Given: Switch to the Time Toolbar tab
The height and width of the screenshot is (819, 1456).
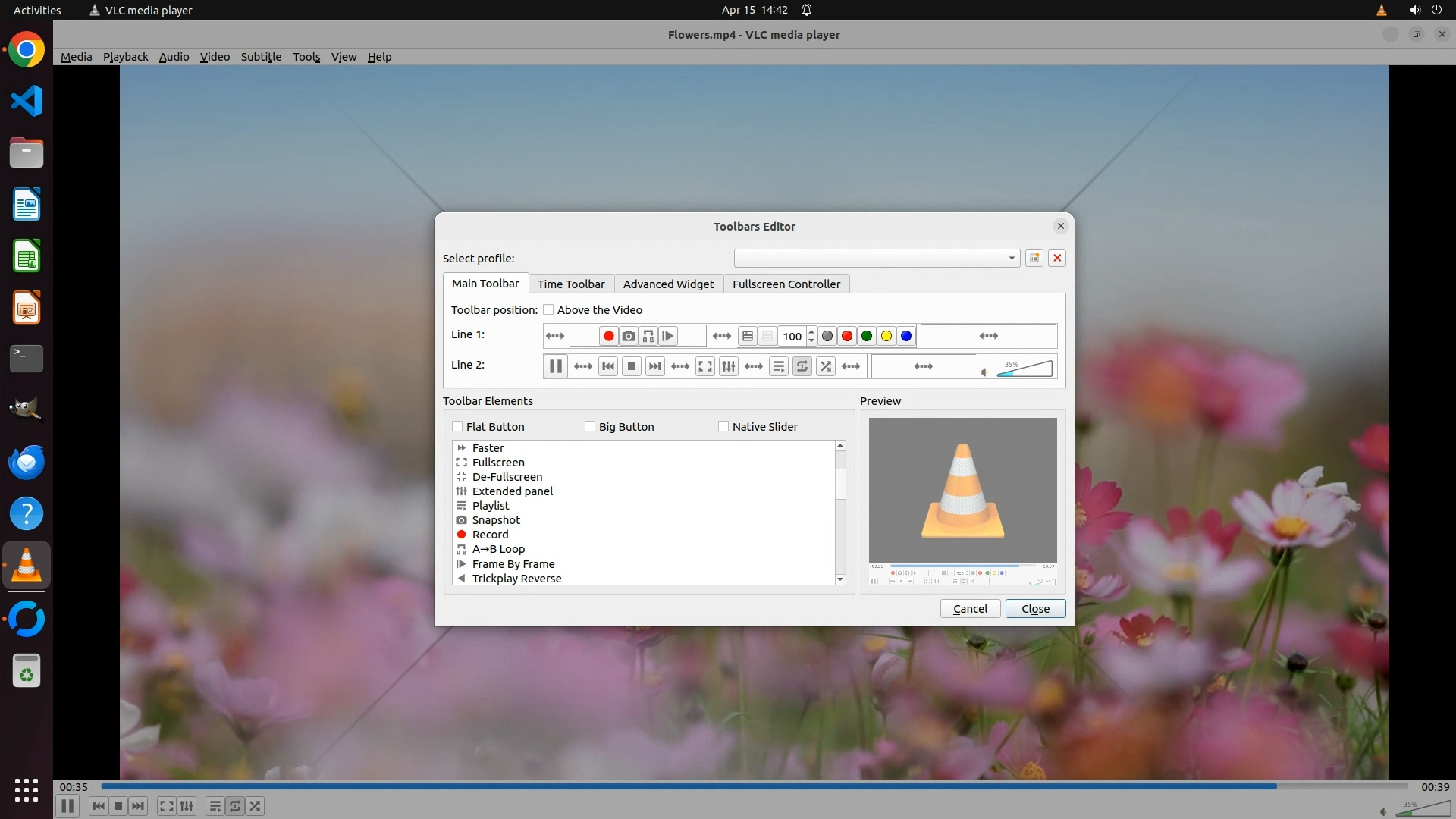Looking at the screenshot, I should coord(571,284).
